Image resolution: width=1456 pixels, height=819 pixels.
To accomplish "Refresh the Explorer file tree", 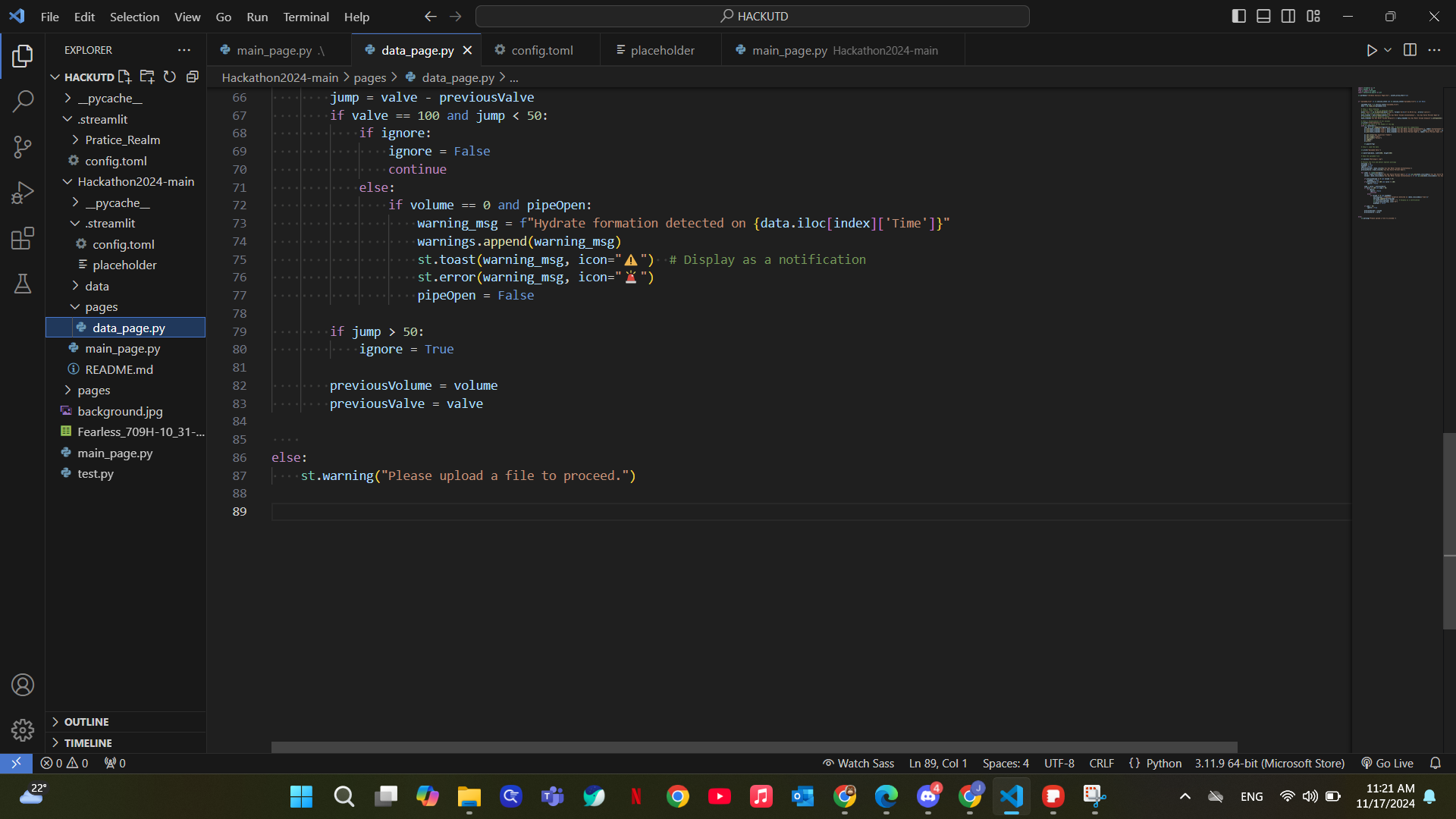I will click(x=170, y=77).
